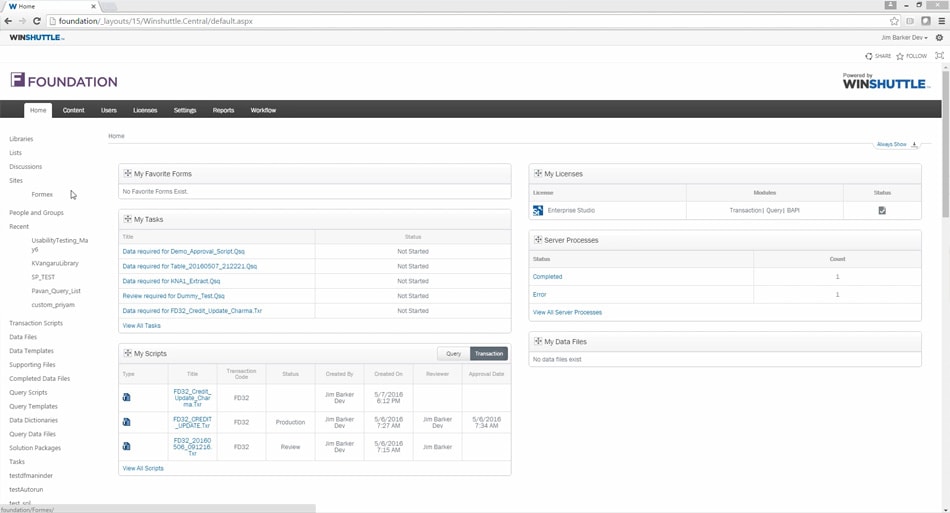Click the Share icon on the page
Image resolution: width=950 pixels, height=513 pixels.
coord(868,56)
